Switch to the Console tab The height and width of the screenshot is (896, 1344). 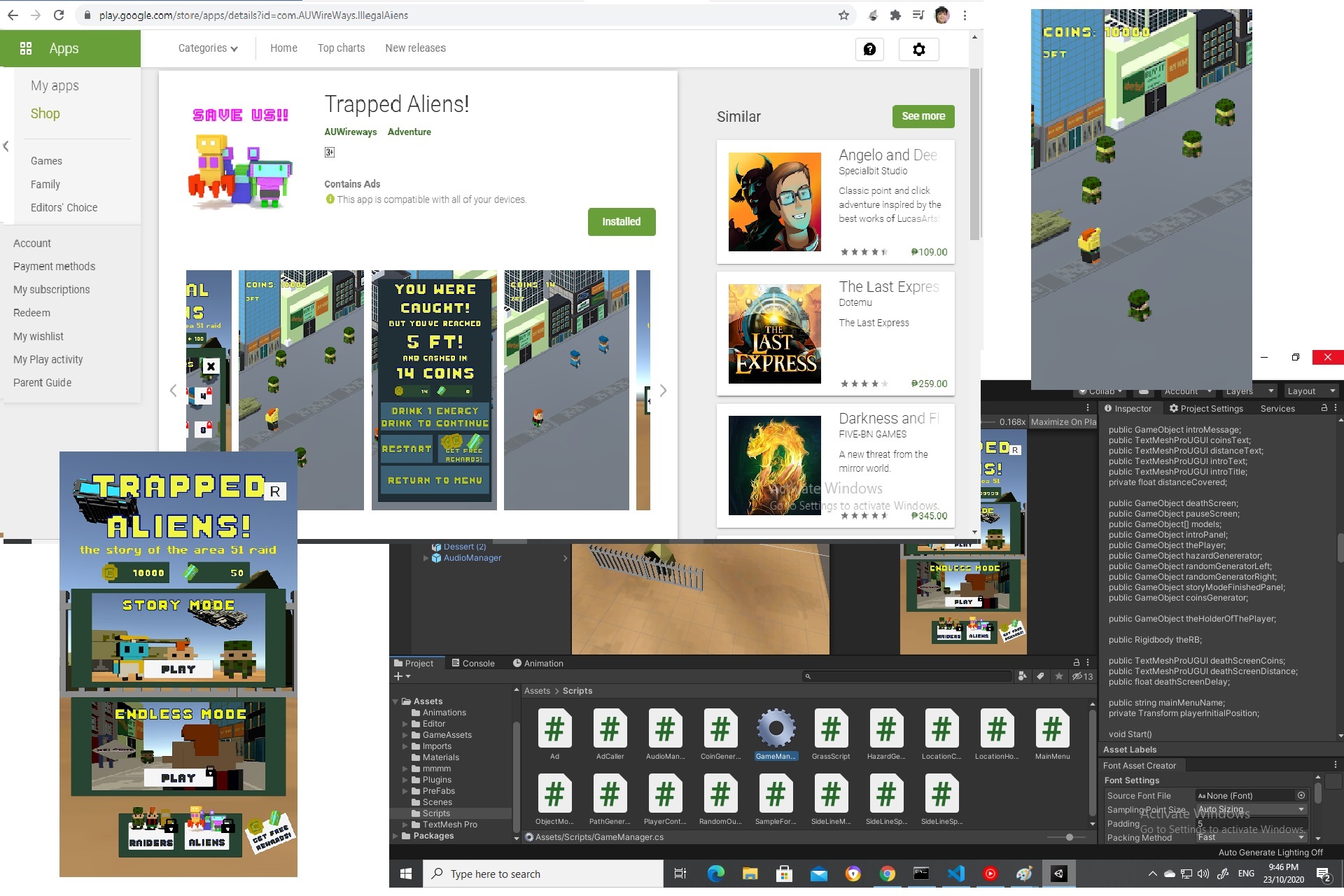473,663
